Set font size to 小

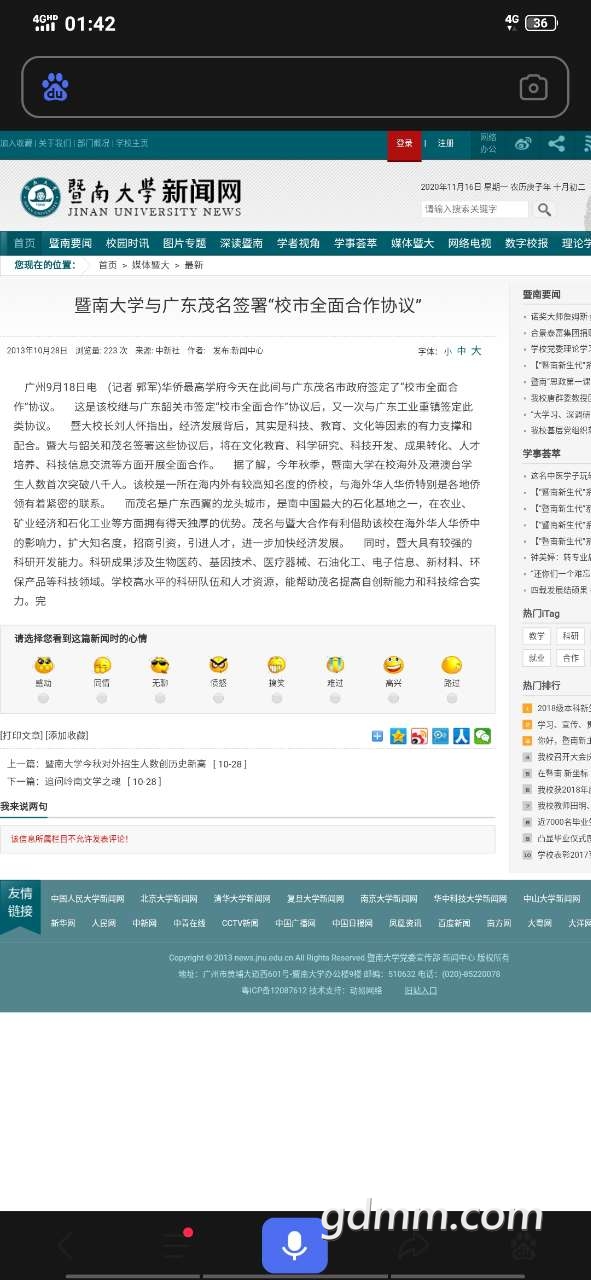coord(448,351)
